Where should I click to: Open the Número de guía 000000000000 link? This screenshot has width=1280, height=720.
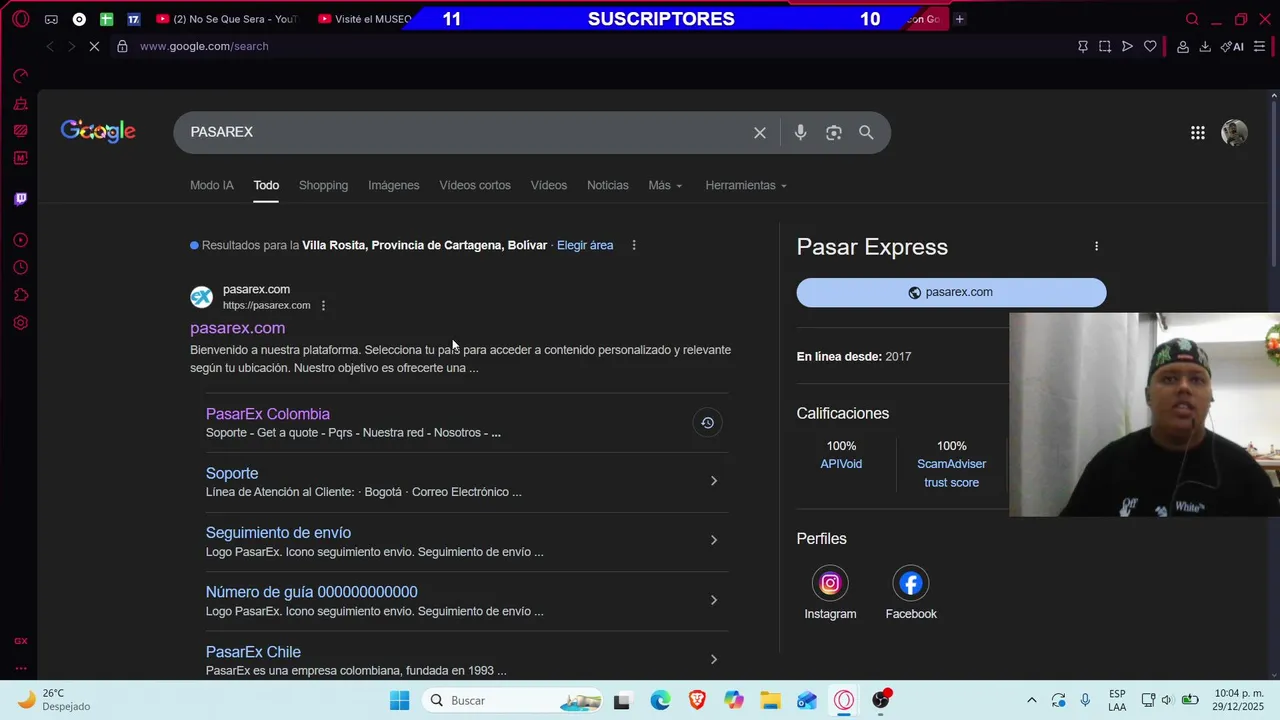click(311, 592)
